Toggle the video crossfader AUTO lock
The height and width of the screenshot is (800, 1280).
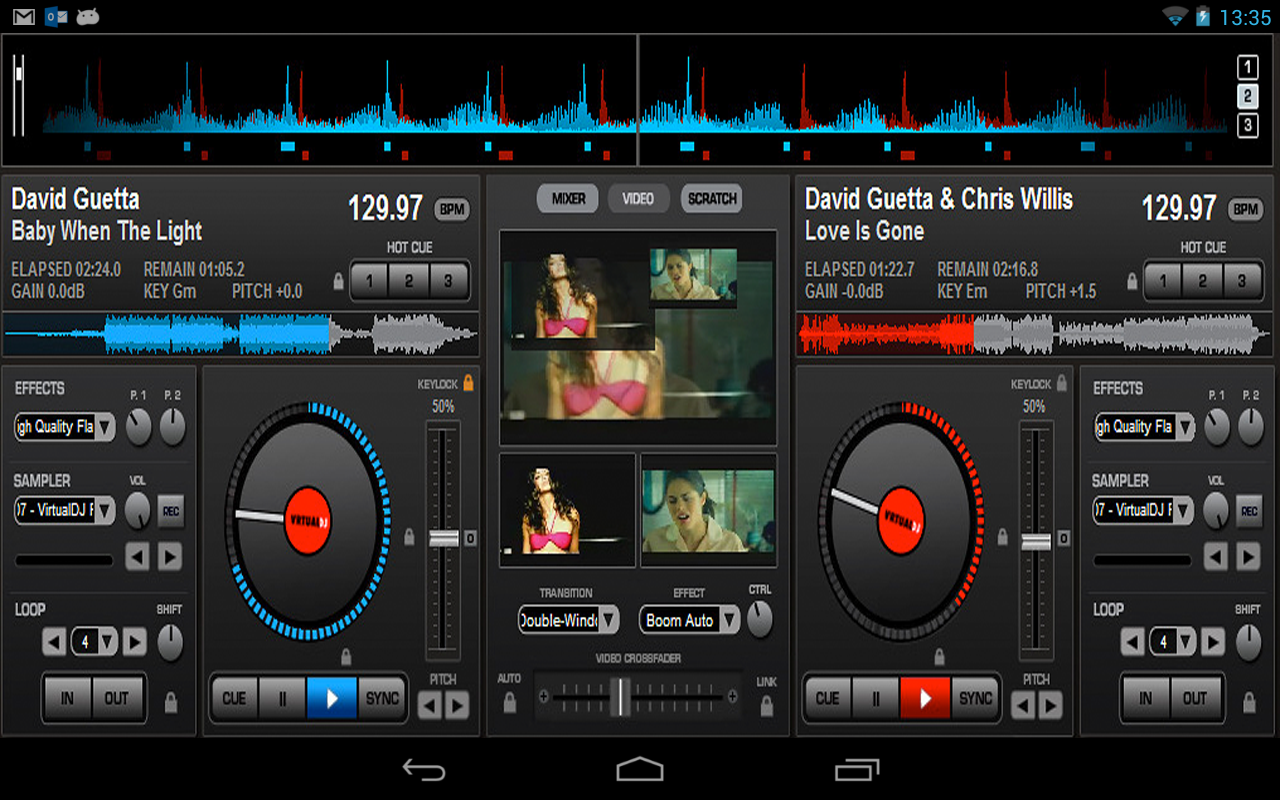coord(509,703)
